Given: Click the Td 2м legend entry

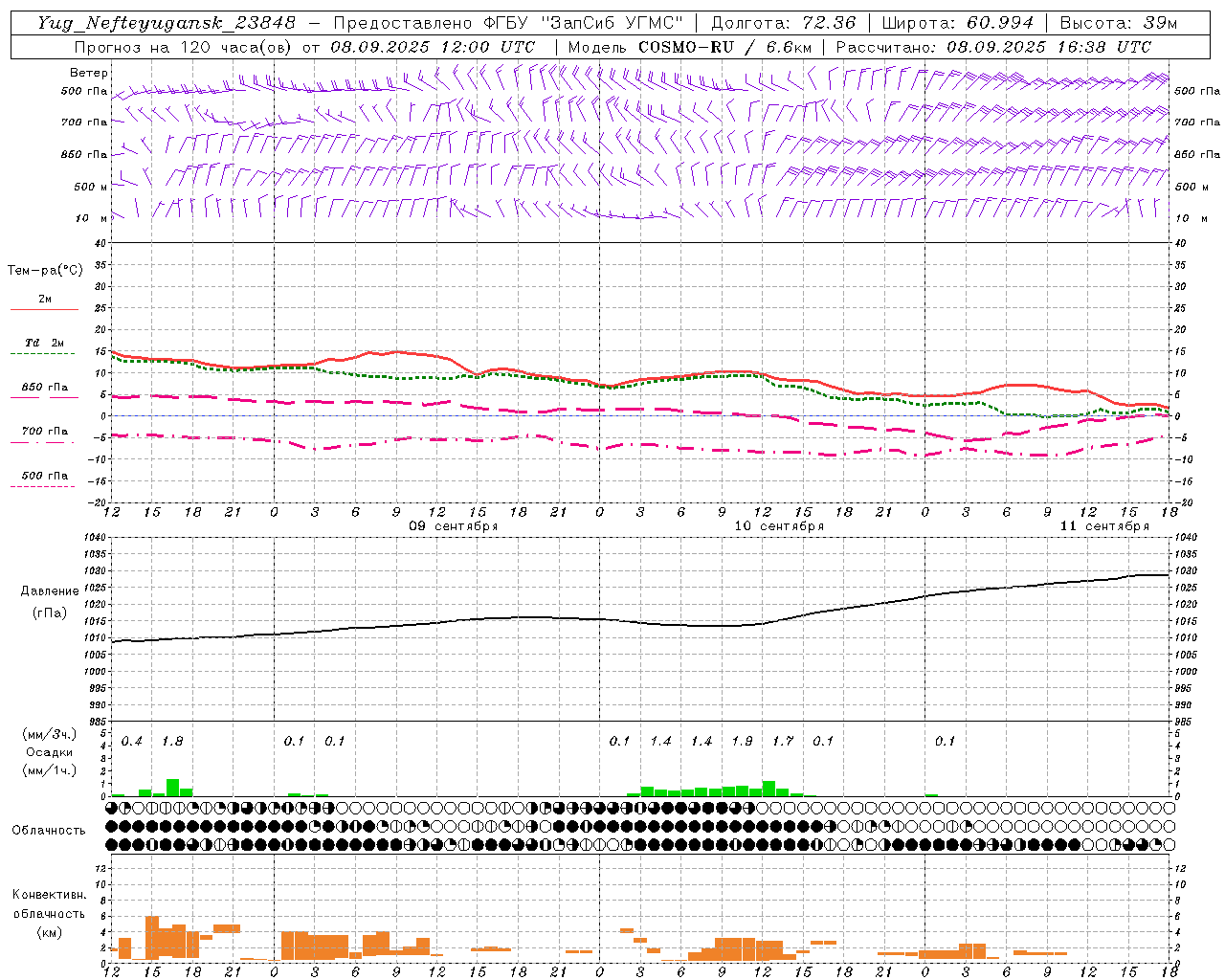Looking at the screenshot, I should (x=45, y=343).
